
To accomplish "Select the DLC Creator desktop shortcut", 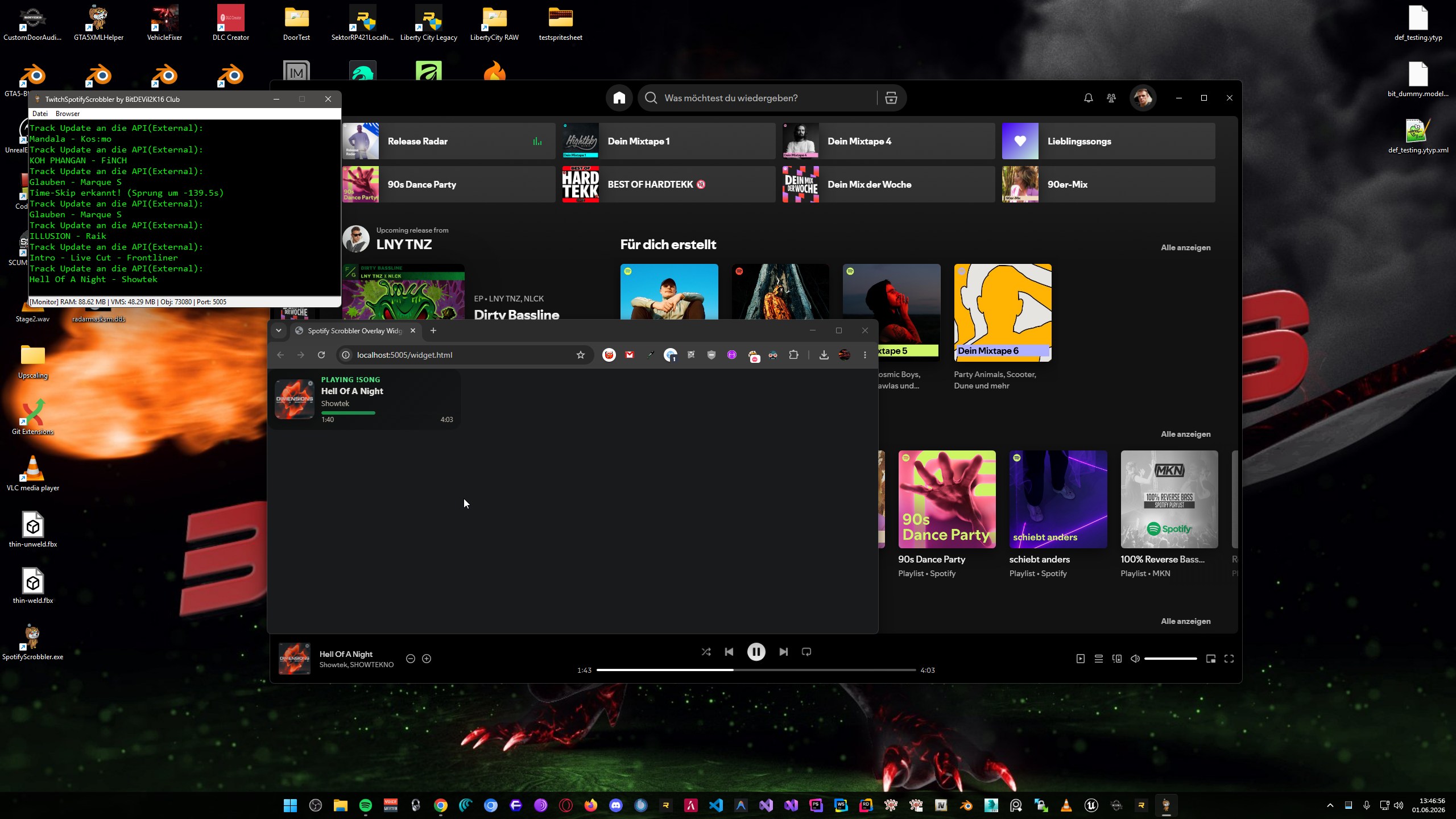I will [x=230, y=23].
